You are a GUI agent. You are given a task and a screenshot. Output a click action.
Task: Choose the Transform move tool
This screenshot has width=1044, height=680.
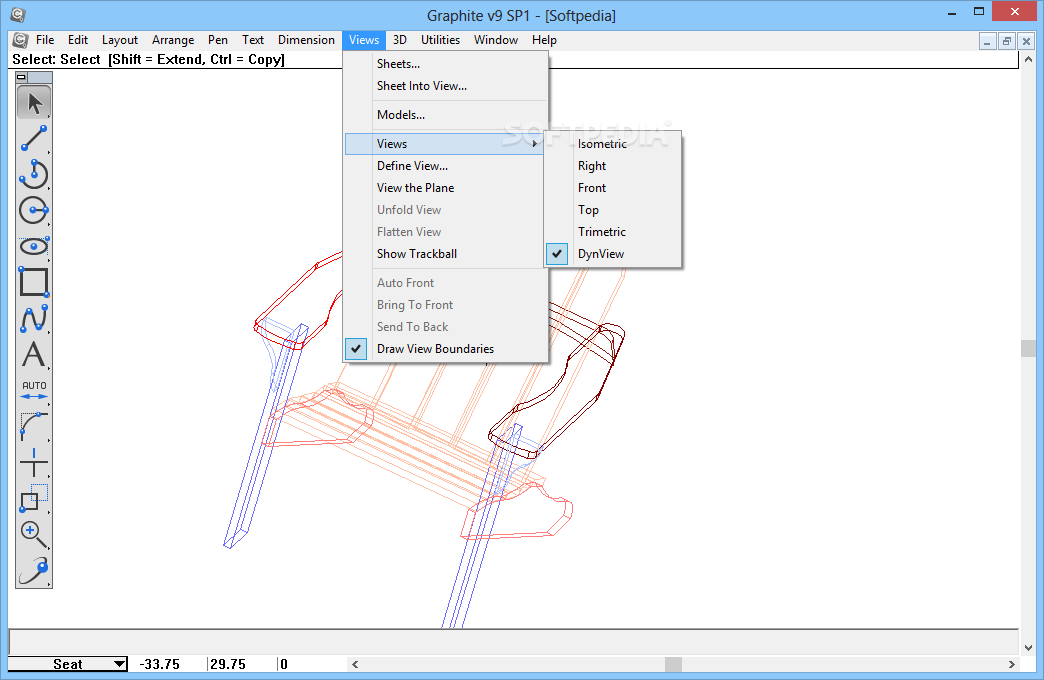(x=34, y=498)
